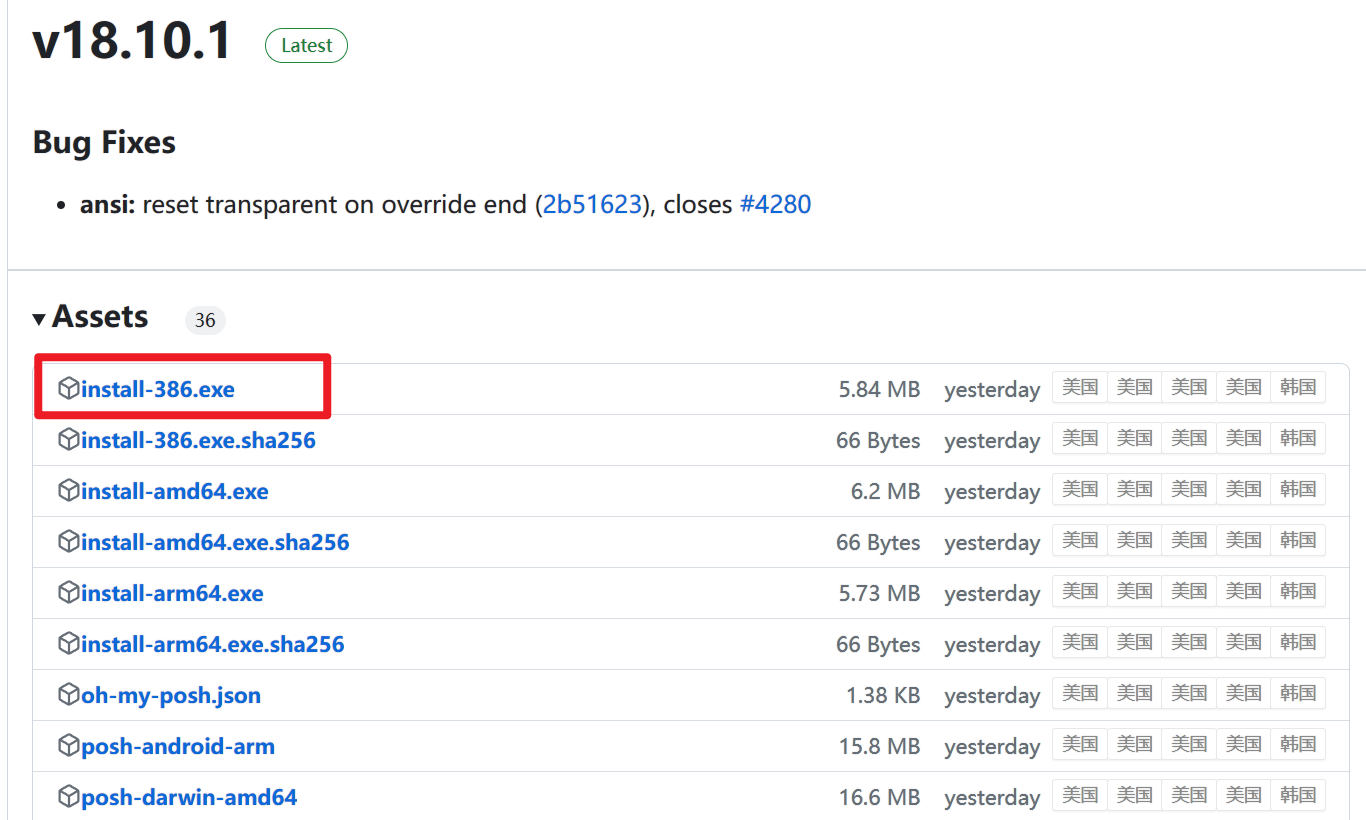Click the package icon beside install-arm64.exe.sha256
1366x820 pixels.
(x=68, y=643)
